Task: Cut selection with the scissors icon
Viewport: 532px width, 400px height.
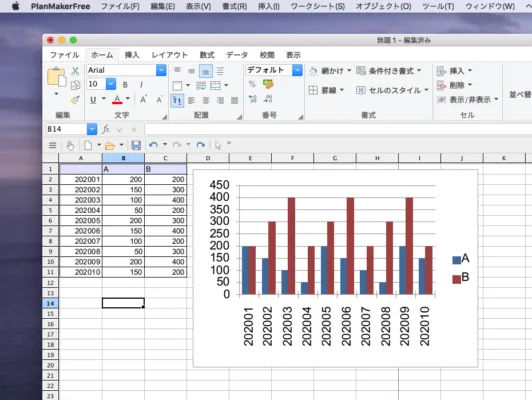Action: click(x=75, y=71)
